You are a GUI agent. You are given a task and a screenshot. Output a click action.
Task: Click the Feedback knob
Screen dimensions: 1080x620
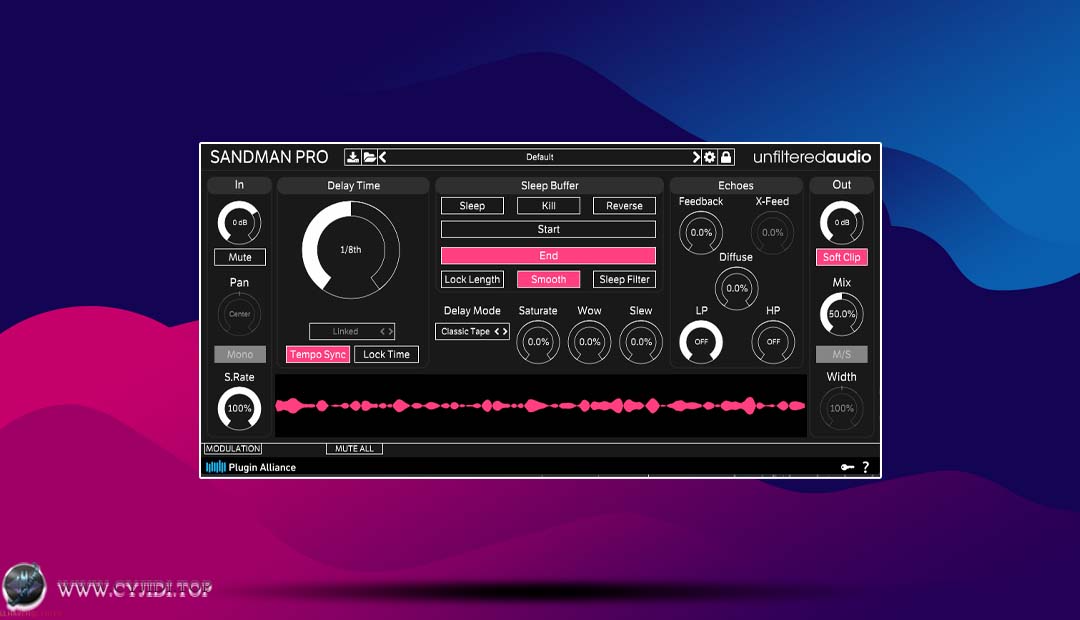click(x=701, y=232)
